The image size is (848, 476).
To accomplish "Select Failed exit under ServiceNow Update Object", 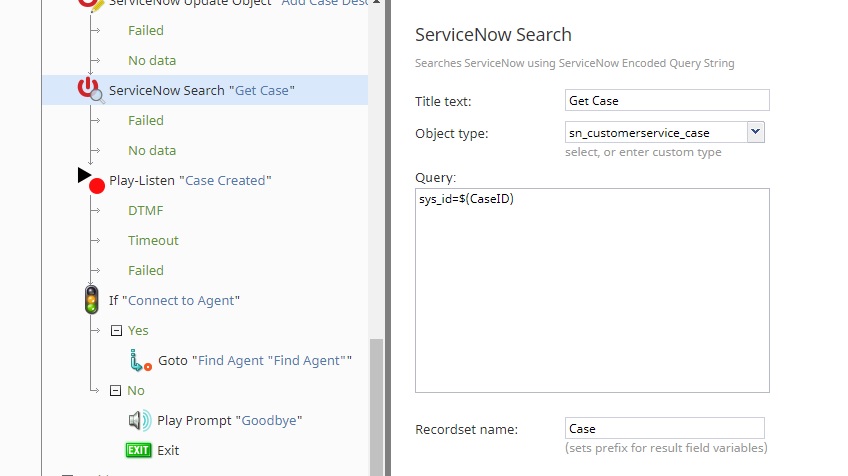I will click(x=145, y=30).
